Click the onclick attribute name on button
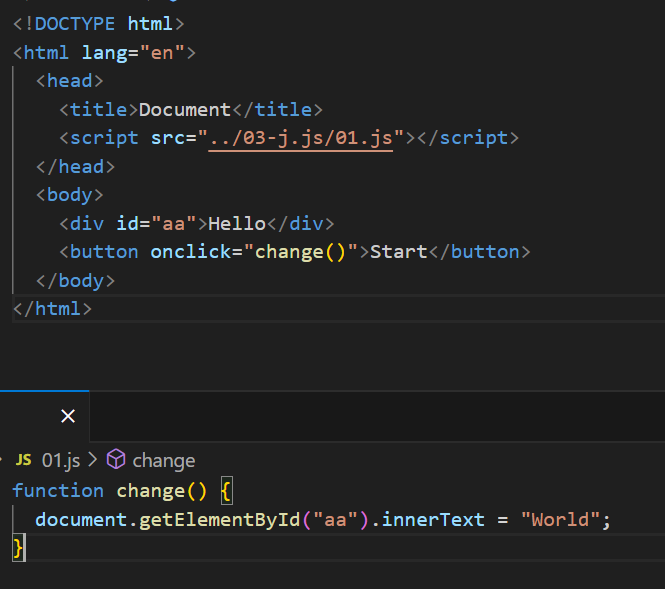This screenshot has height=589, width=665. point(190,252)
